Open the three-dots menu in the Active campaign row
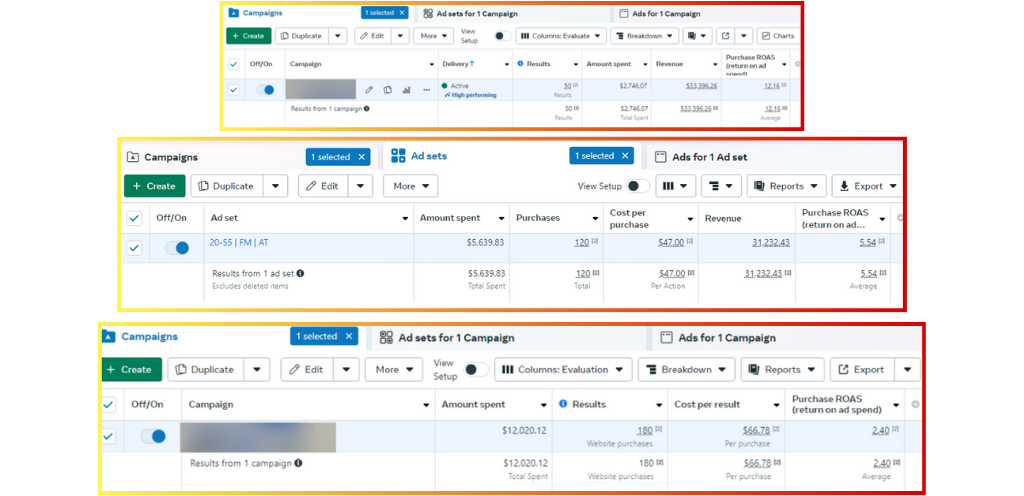 [427, 90]
